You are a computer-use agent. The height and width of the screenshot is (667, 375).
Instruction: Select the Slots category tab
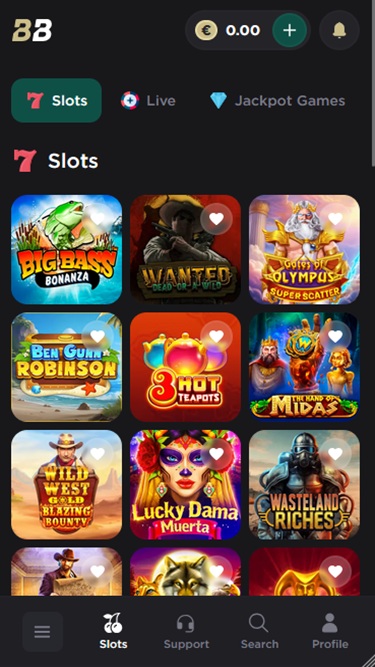[x=57, y=100]
